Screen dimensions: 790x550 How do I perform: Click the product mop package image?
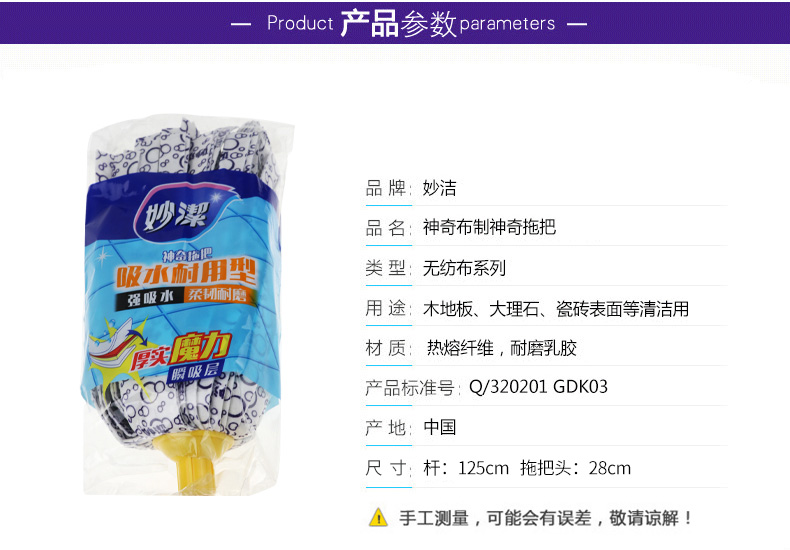pos(184,306)
